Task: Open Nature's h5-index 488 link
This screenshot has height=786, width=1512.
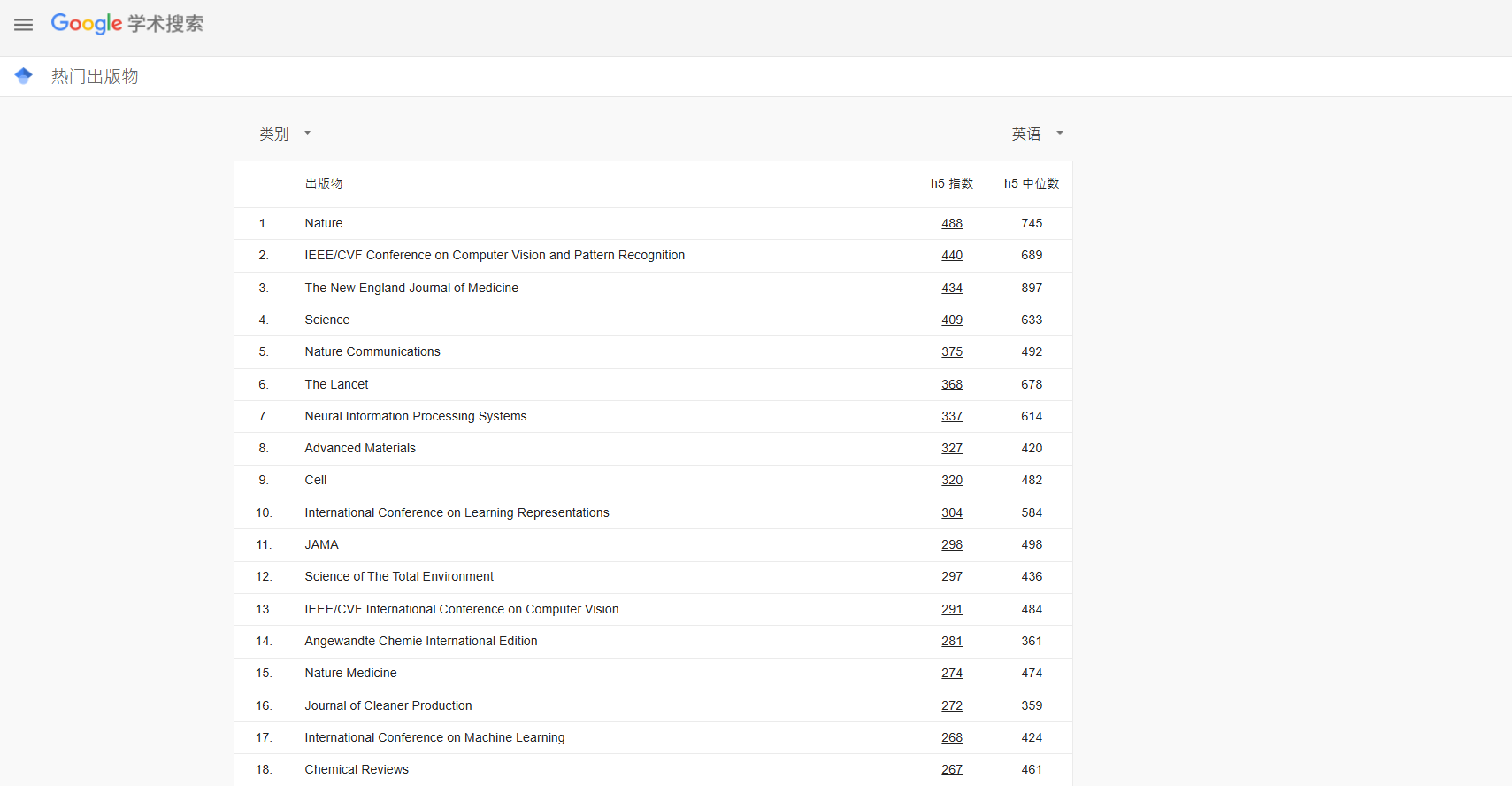Action: 952,223
